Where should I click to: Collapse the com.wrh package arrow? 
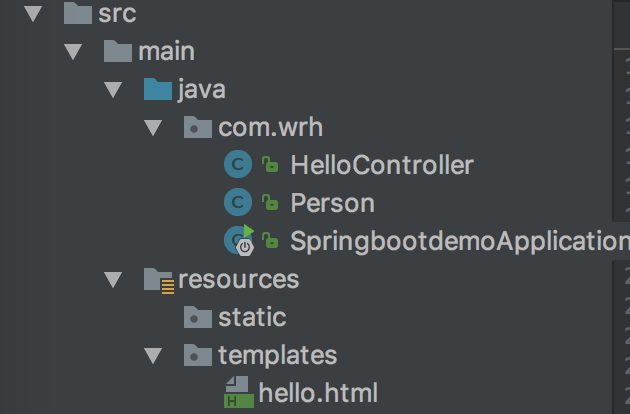click(x=153, y=128)
